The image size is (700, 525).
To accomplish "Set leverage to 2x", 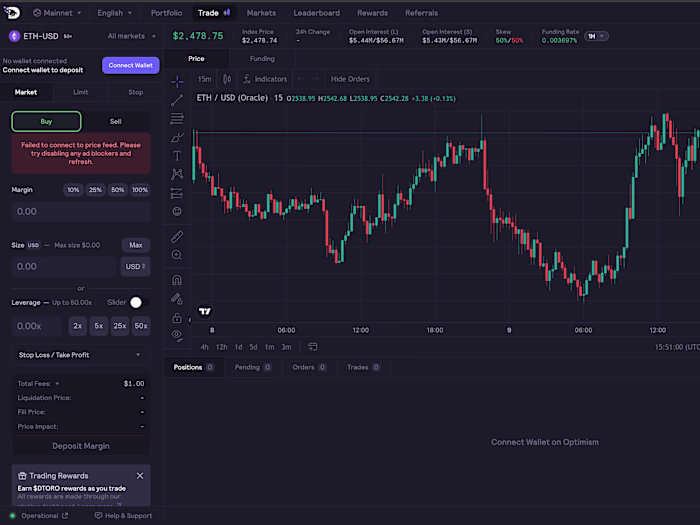I will coord(78,326).
